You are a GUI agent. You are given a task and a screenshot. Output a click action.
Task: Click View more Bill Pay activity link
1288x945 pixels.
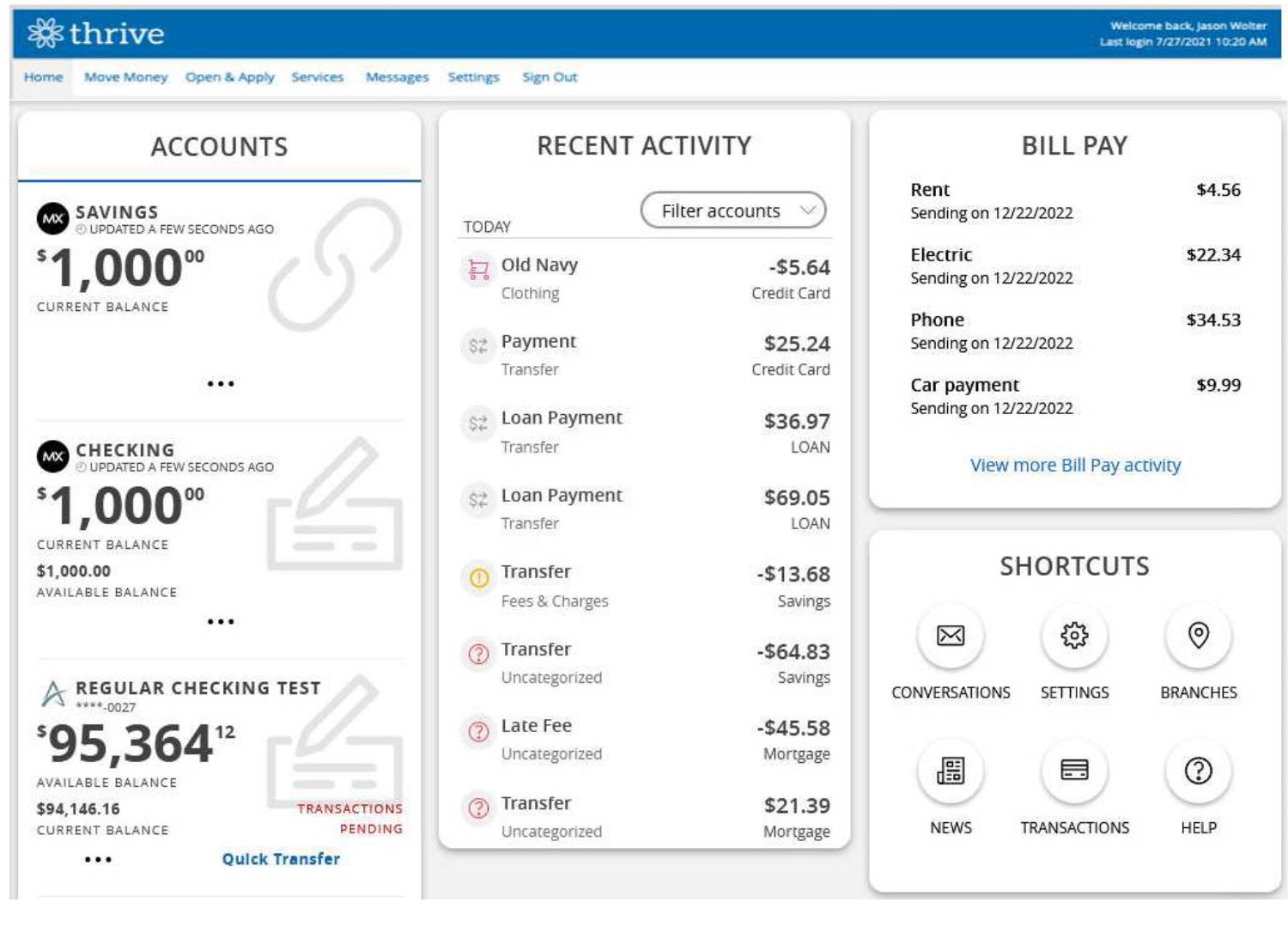tap(1075, 465)
